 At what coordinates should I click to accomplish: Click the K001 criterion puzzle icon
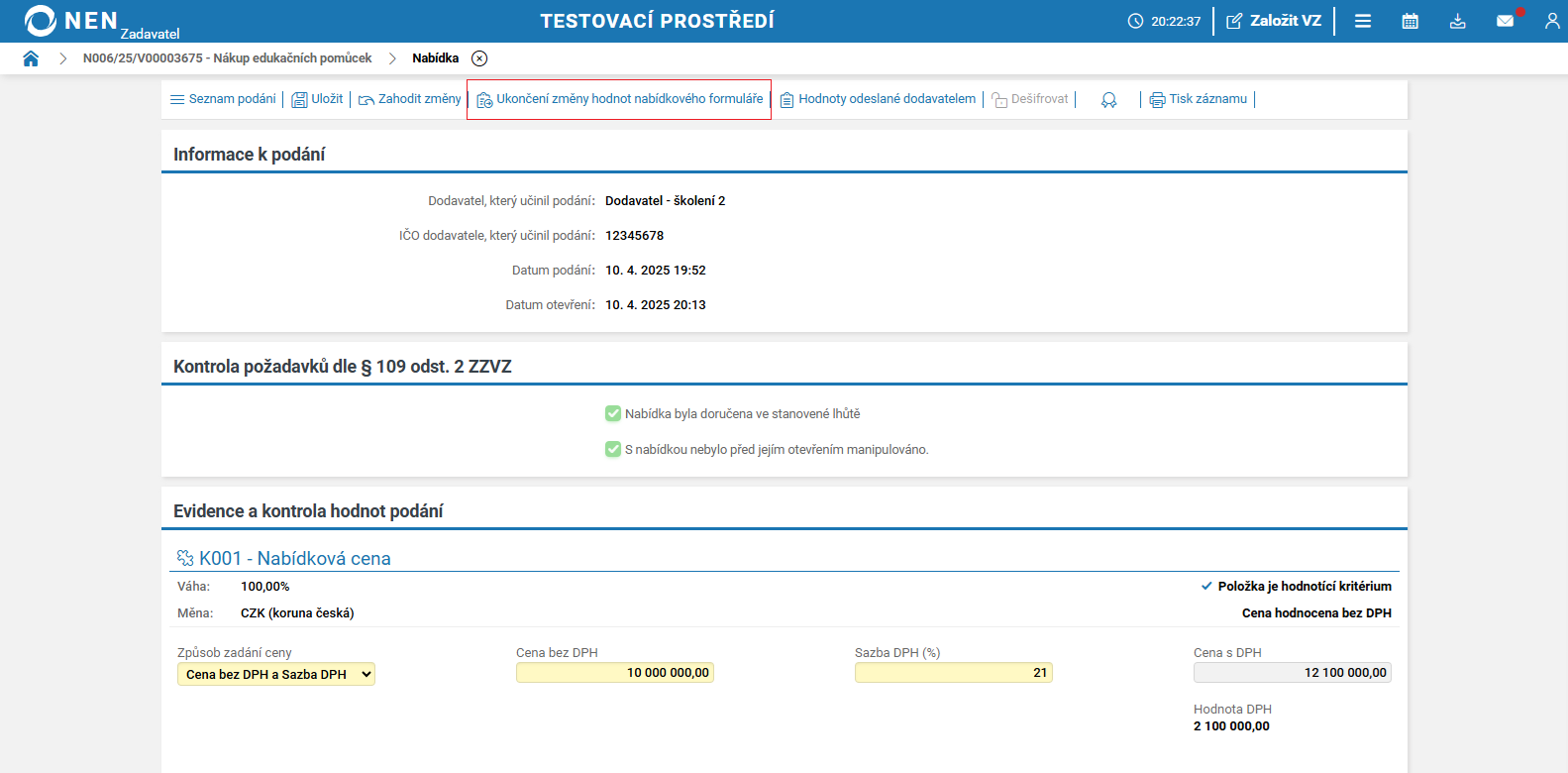pyautogui.click(x=185, y=559)
